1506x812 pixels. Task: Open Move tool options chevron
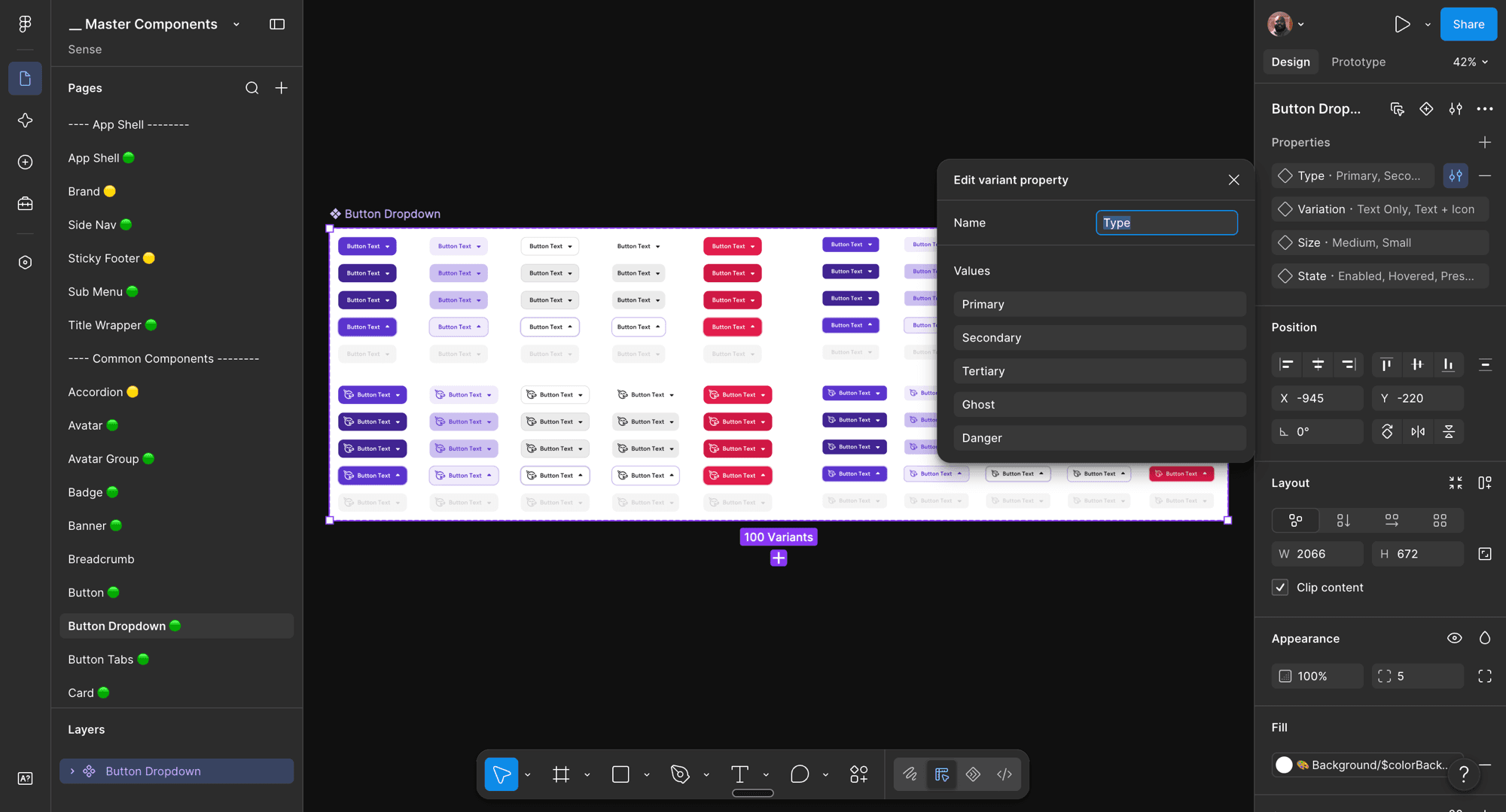click(x=528, y=775)
